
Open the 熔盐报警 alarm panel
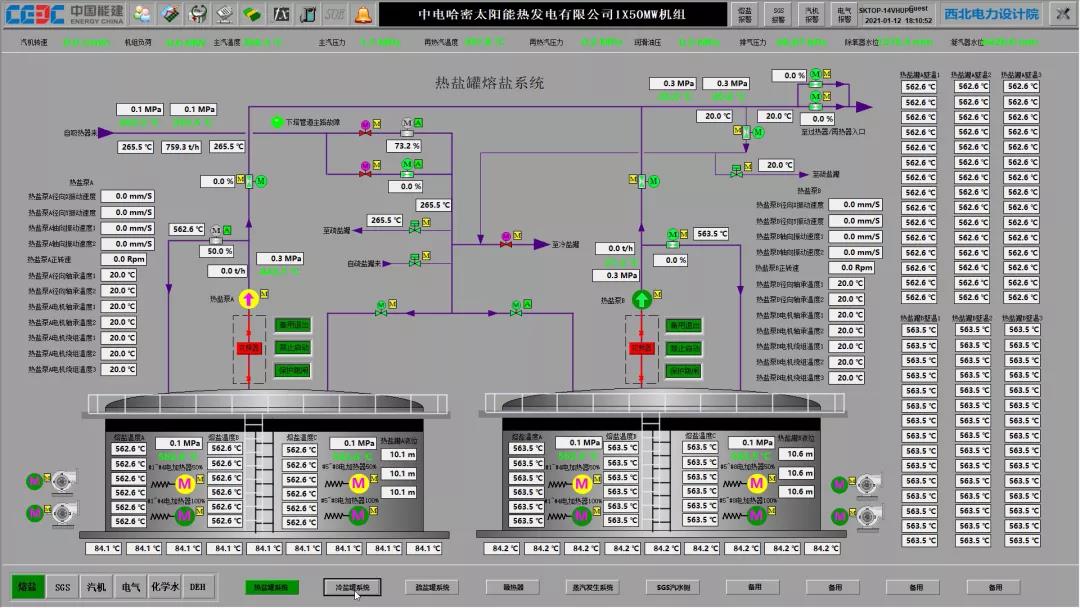(745, 14)
